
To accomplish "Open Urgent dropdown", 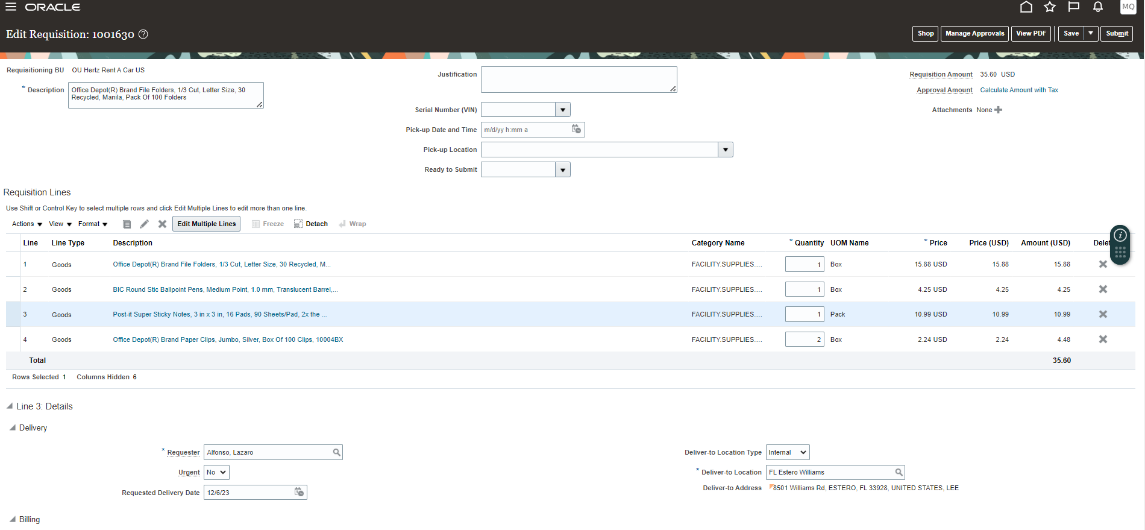I will coord(217,472).
